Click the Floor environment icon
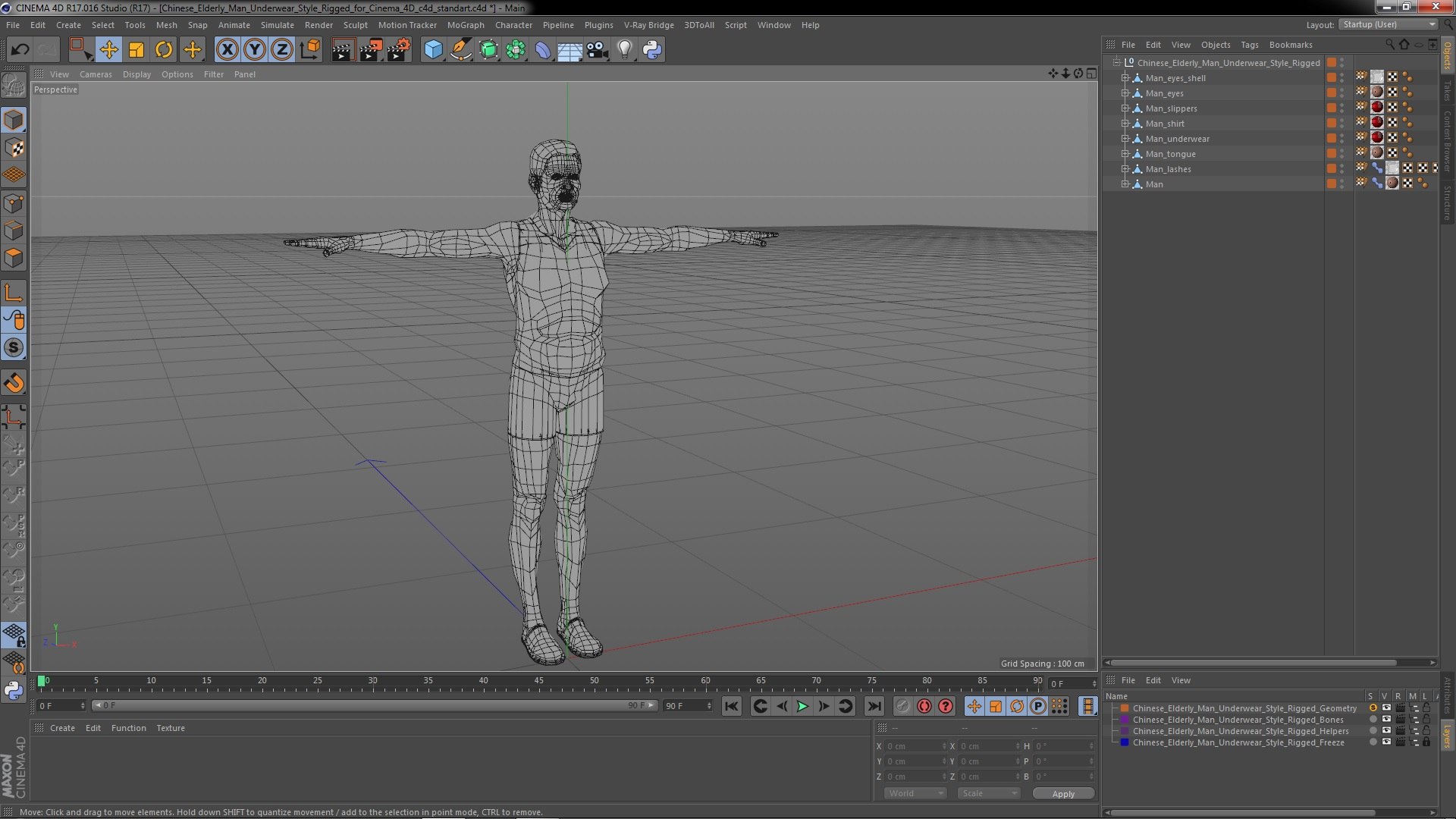Image resolution: width=1456 pixels, height=819 pixels. point(570,50)
